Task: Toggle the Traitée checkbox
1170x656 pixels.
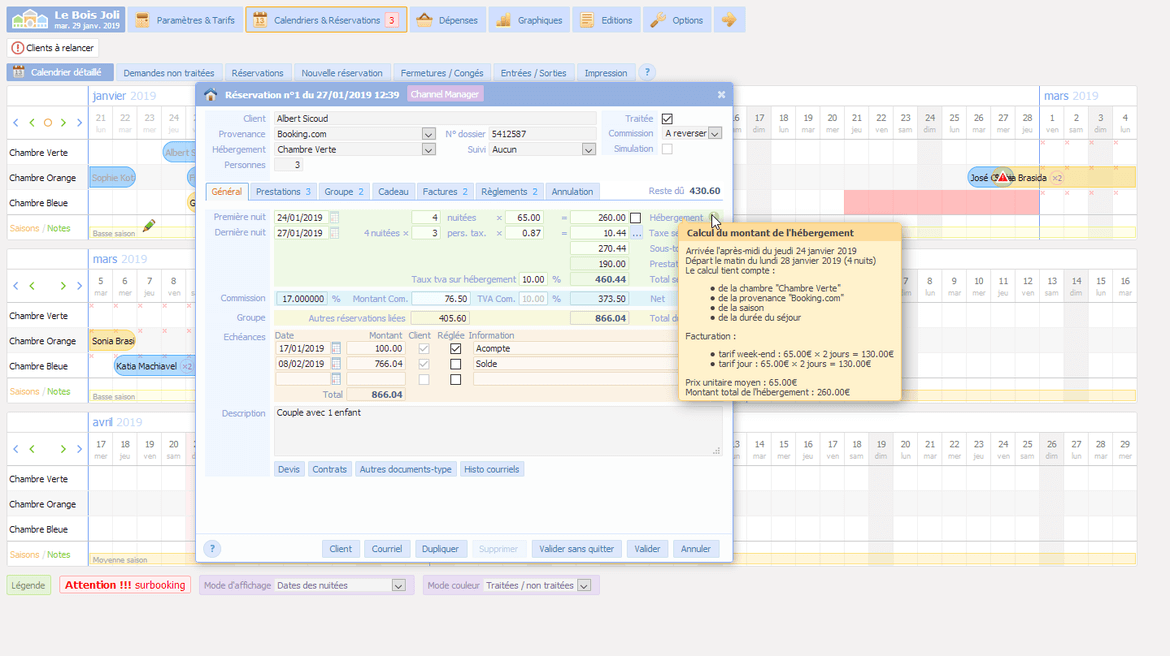Action: (667, 119)
